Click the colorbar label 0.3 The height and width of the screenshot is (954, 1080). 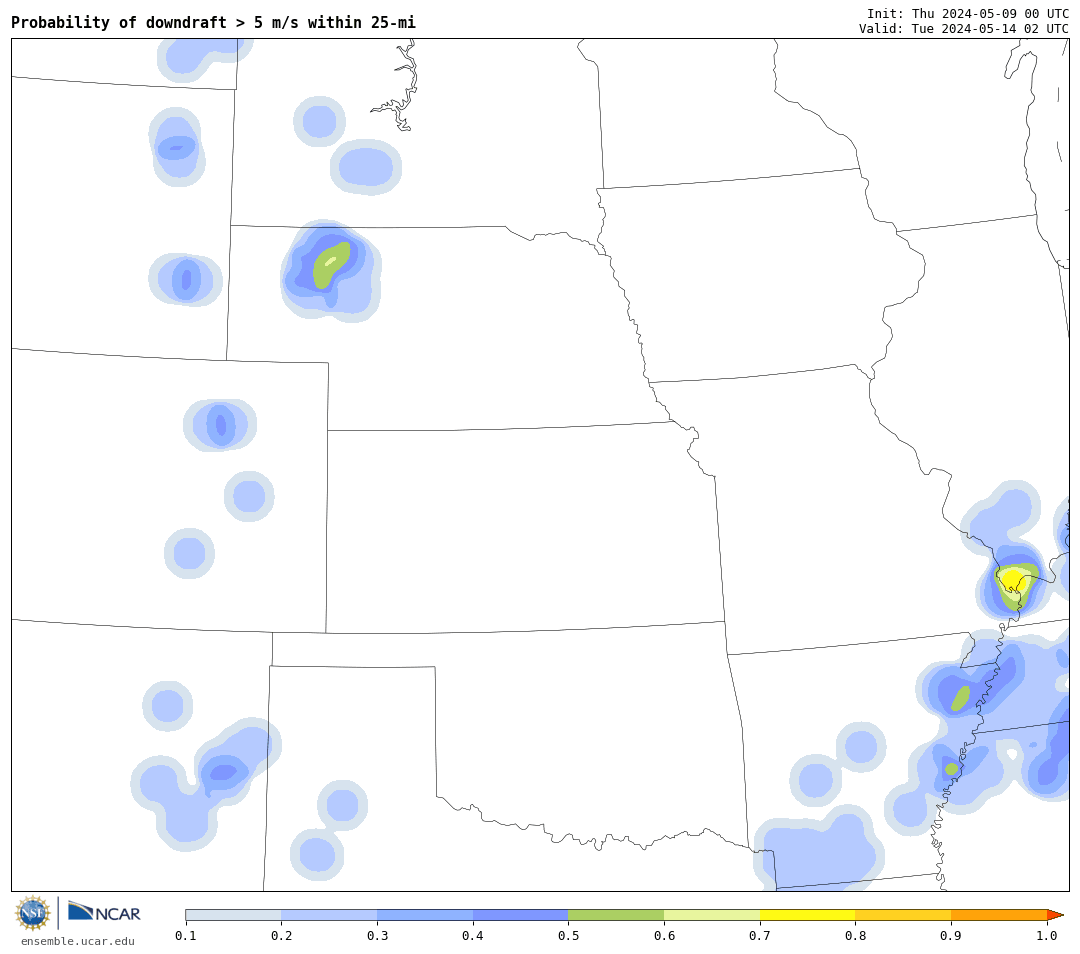pos(377,935)
